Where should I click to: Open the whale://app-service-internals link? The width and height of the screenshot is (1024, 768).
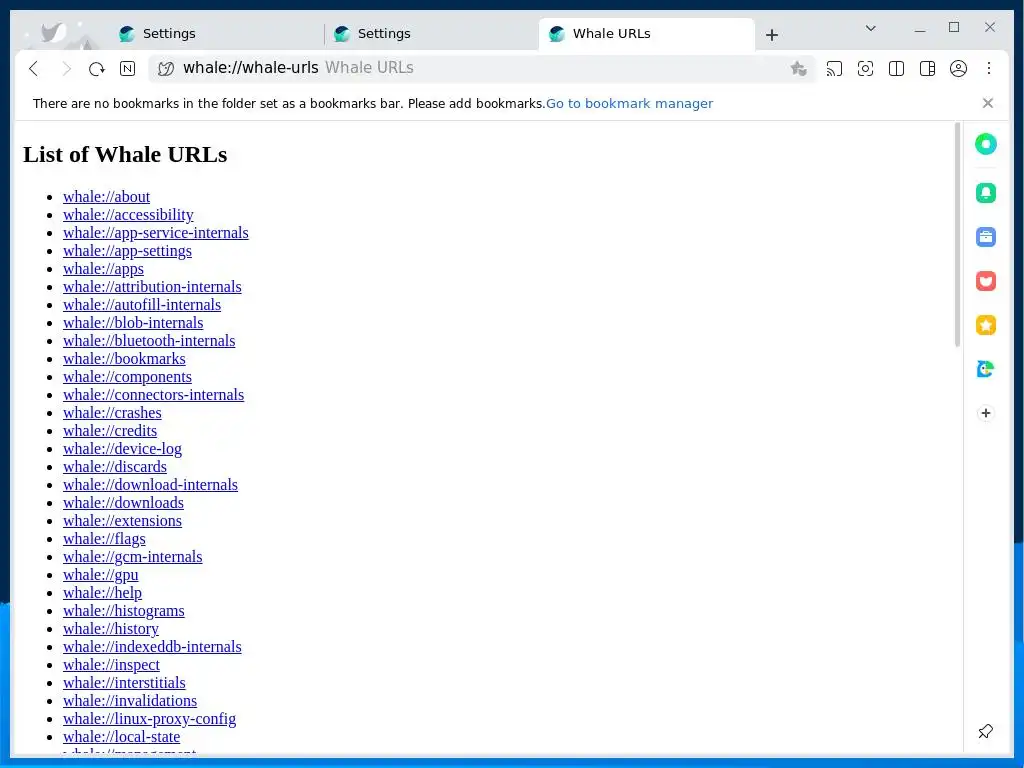click(x=155, y=232)
